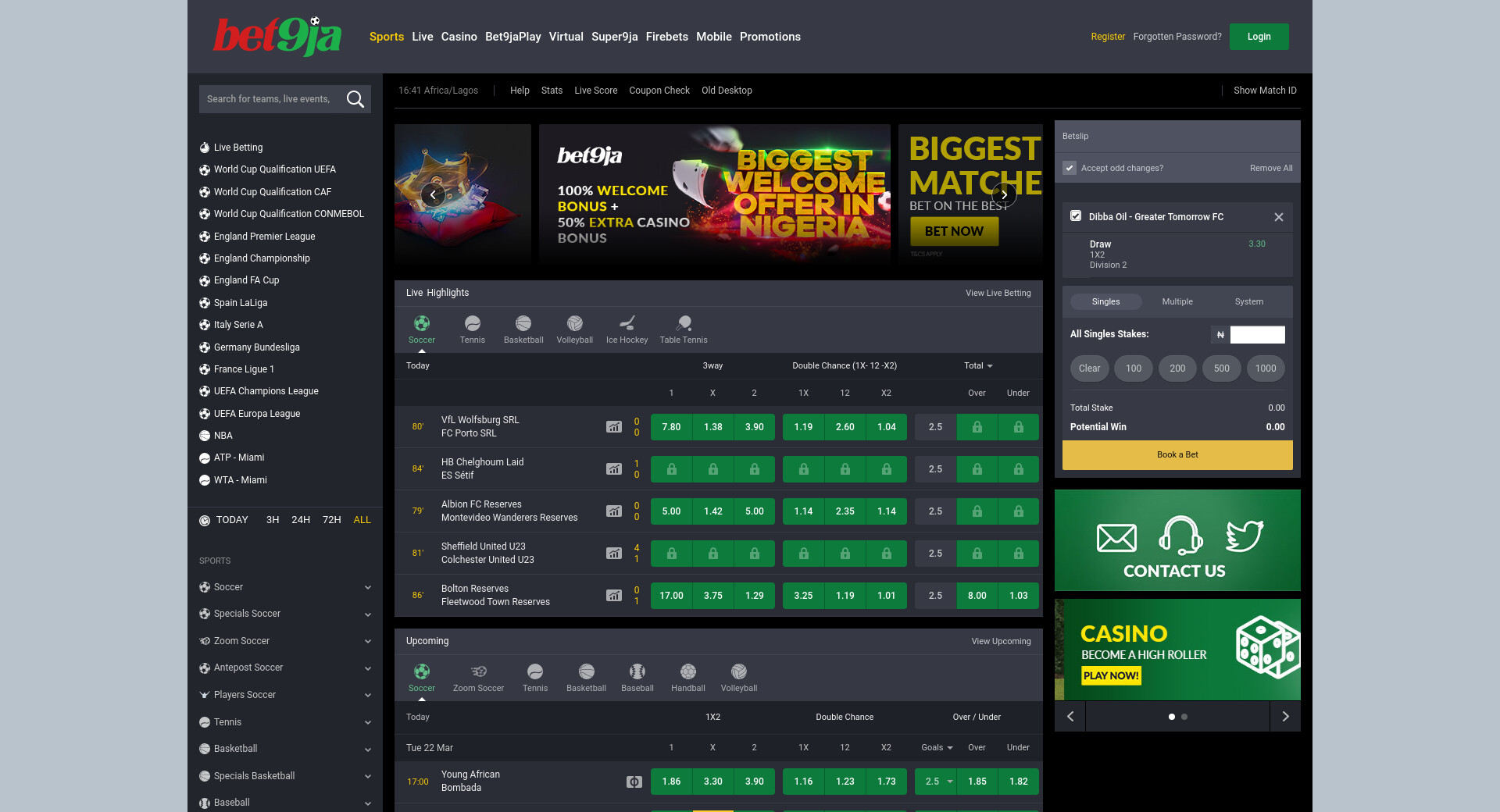Select Ice Hockey in Live Highlights
This screenshot has height=812, width=1500.
[627, 324]
